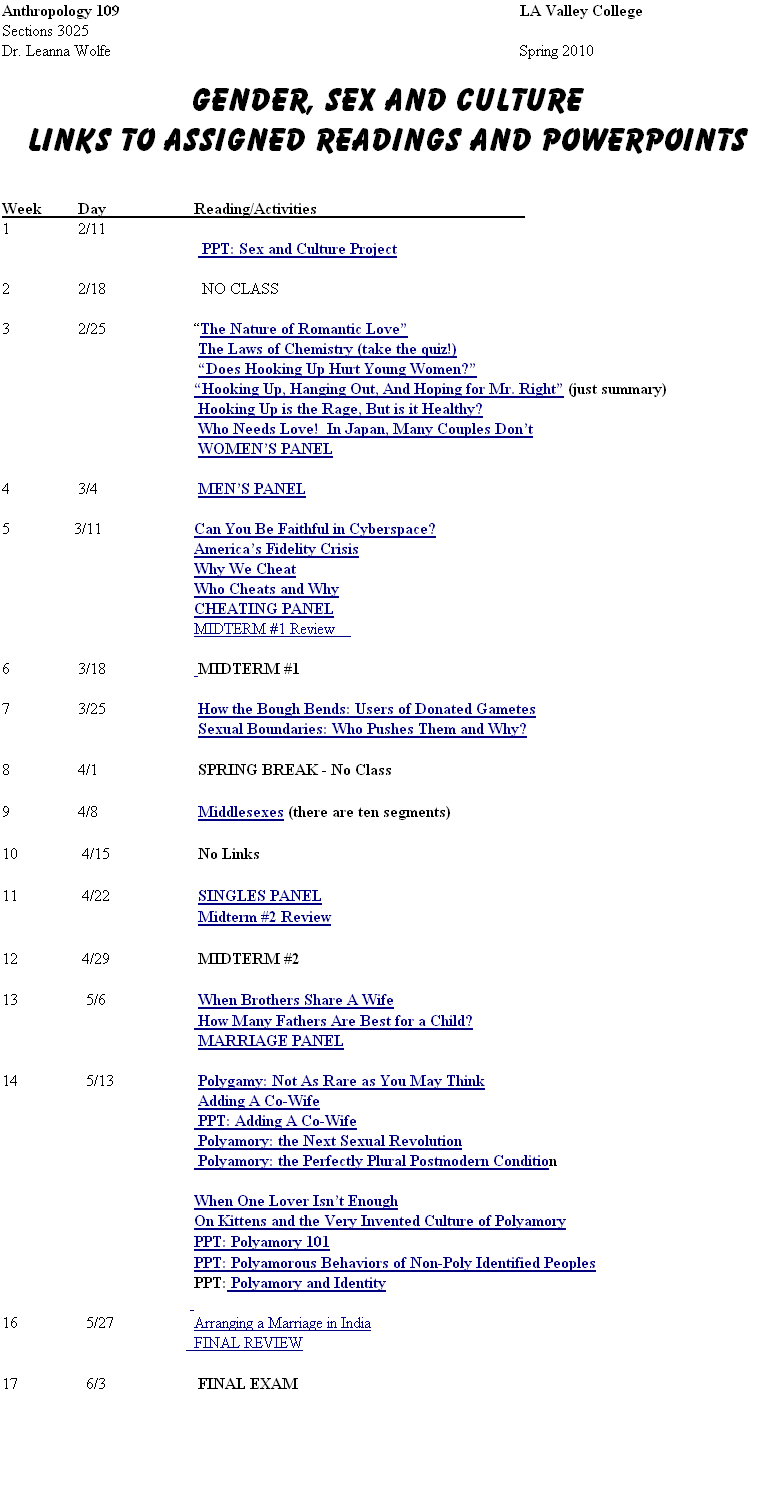Open PPT: Polyamory 101 link
767x1503 pixels.
(x=262, y=1242)
